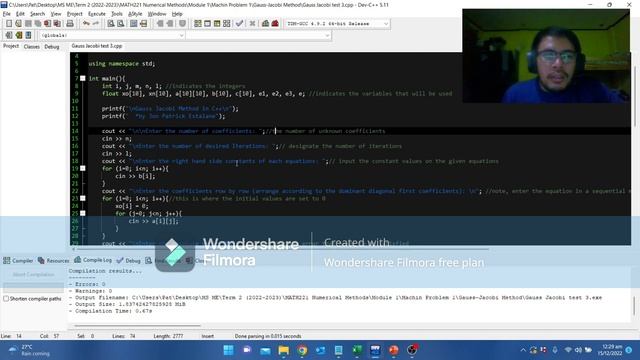Image resolution: width=640 pixels, height=360 pixels.
Task: Toggle the Shorten compiler paths checkbox
Action: 6,299
